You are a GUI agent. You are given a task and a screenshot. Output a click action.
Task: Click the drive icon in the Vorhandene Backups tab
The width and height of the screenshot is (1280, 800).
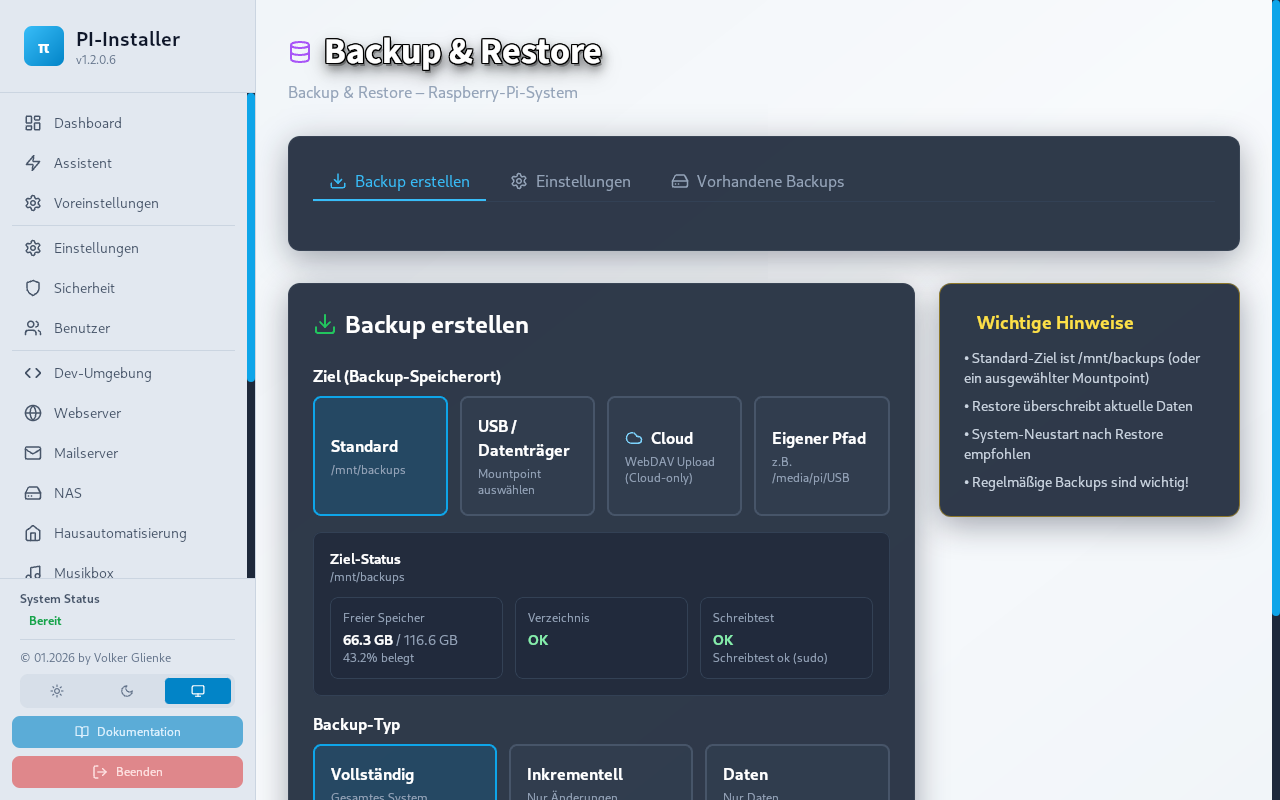680,181
